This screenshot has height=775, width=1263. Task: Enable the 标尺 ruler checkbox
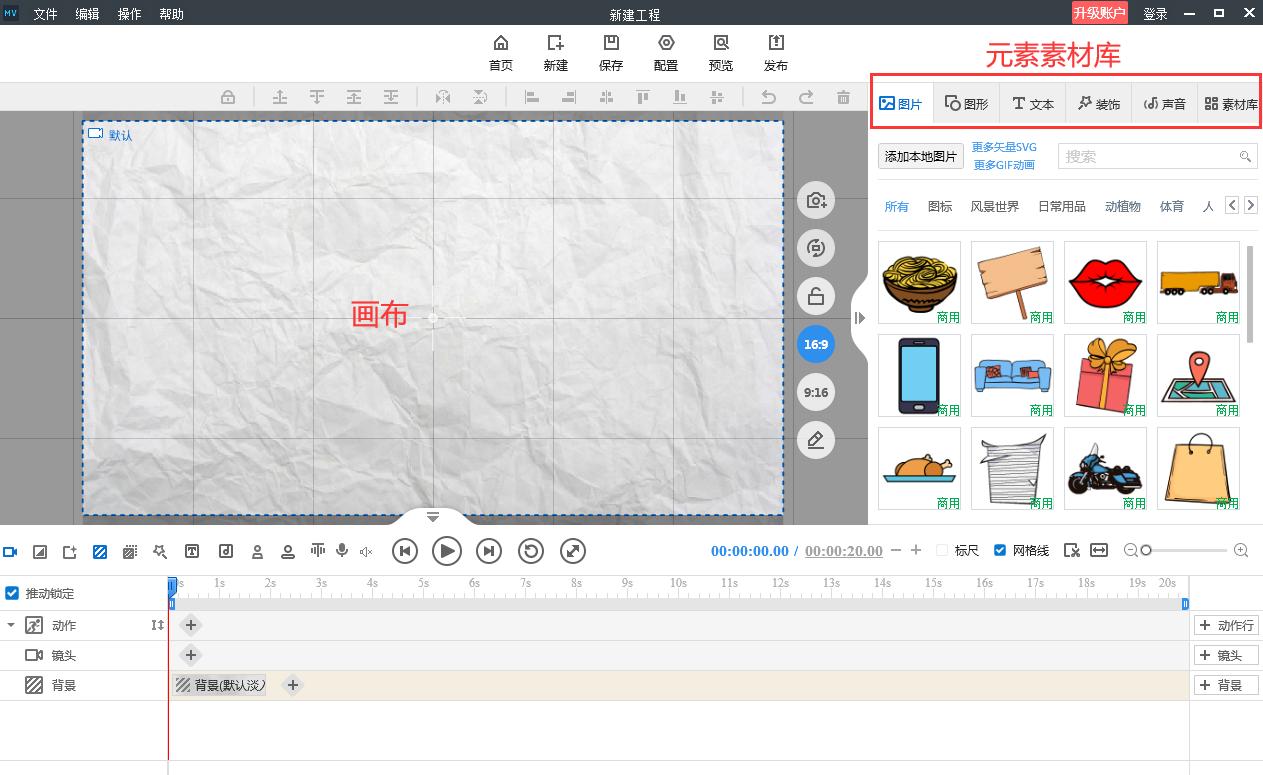click(x=941, y=550)
